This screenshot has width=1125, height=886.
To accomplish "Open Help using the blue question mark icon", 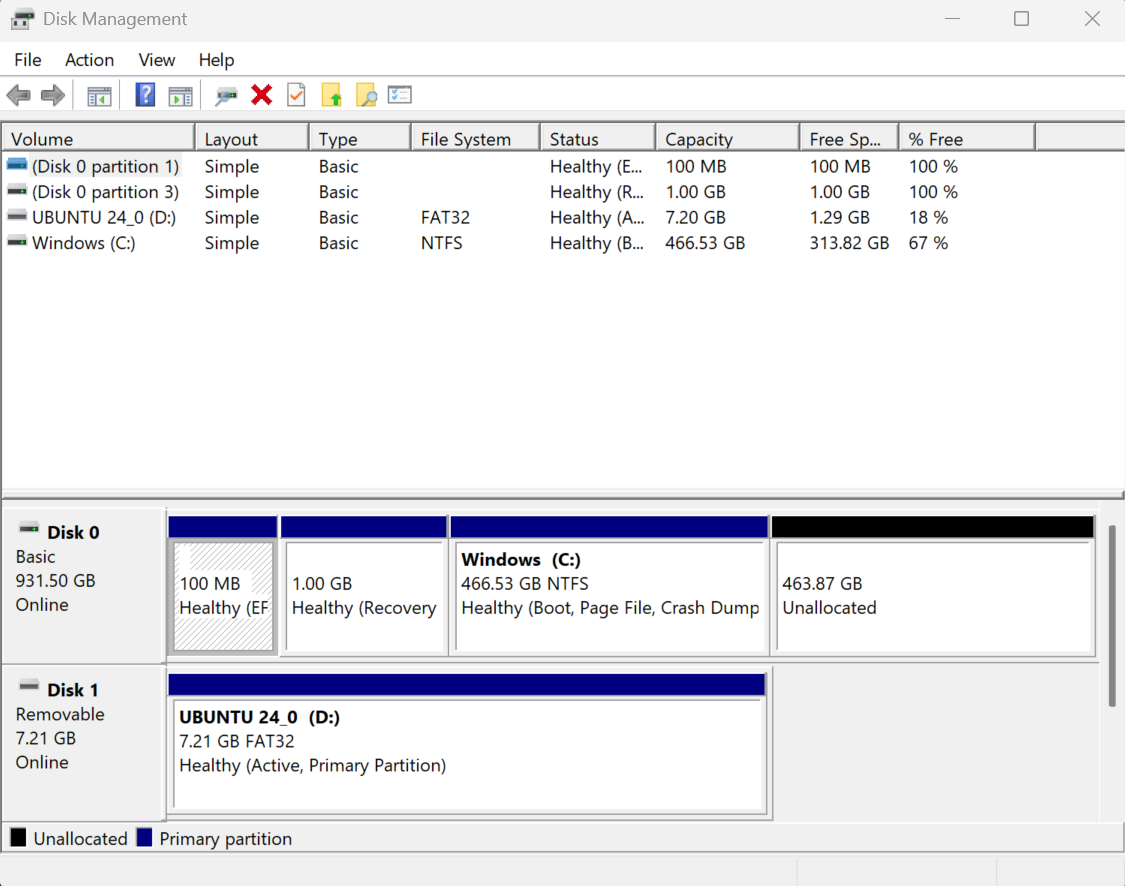I will pos(145,94).
